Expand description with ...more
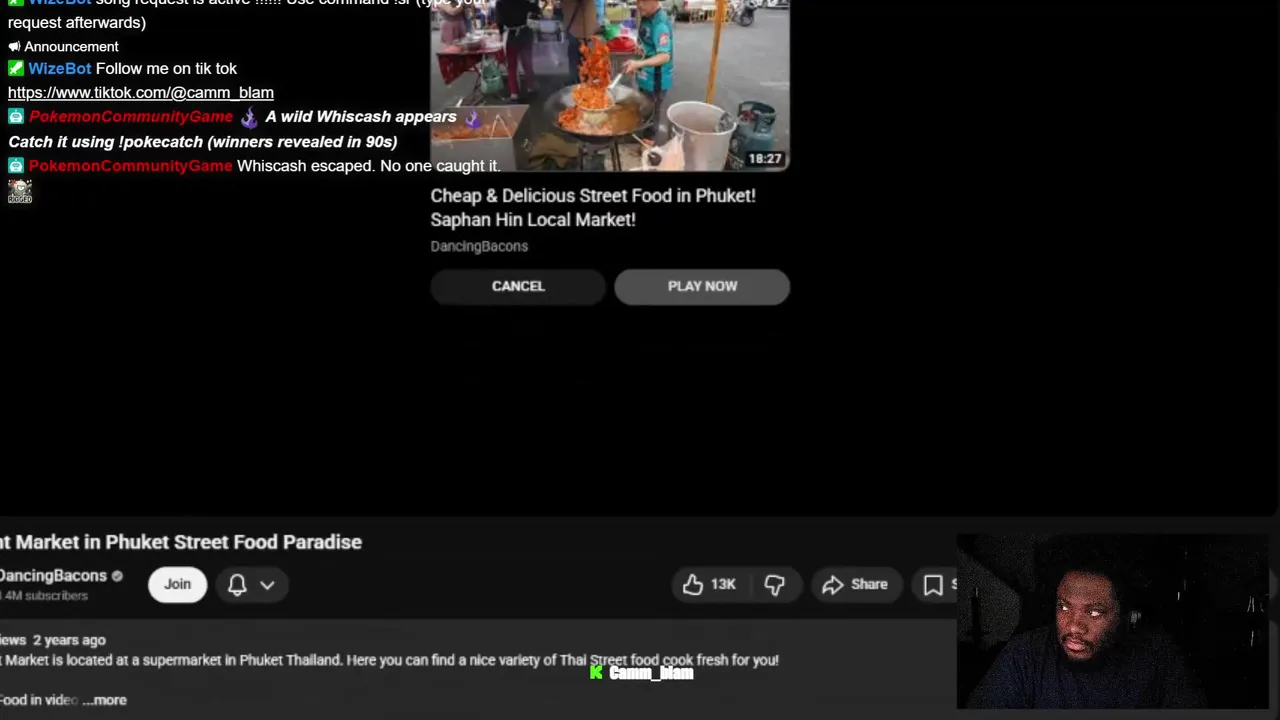The width and height of the screenshot is (1280, 720). (x=104, y=700)
